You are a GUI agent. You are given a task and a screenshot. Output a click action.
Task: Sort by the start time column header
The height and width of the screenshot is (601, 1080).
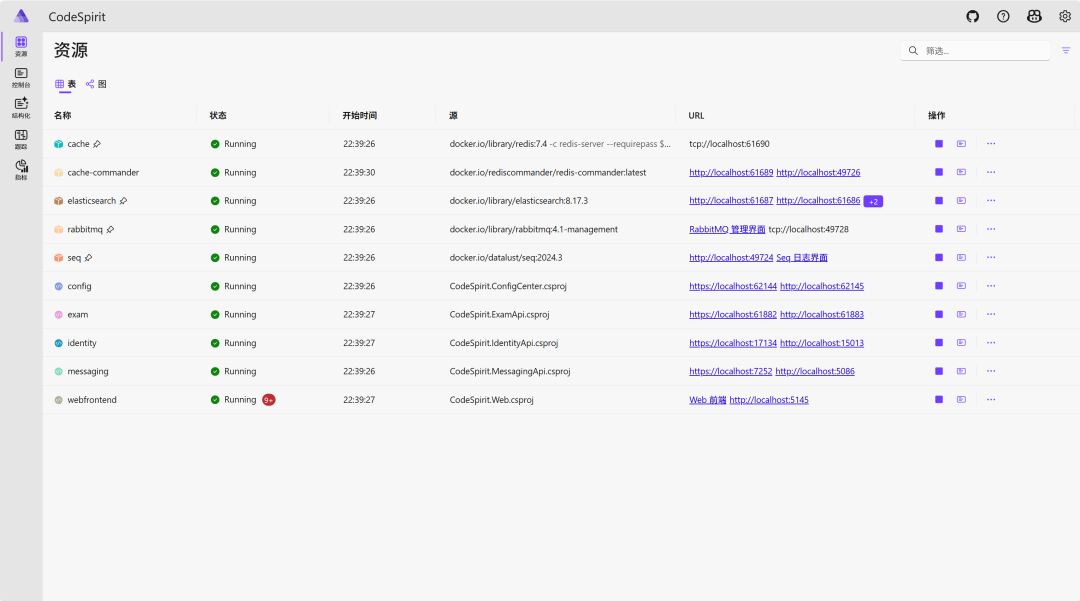coord(360,116)
